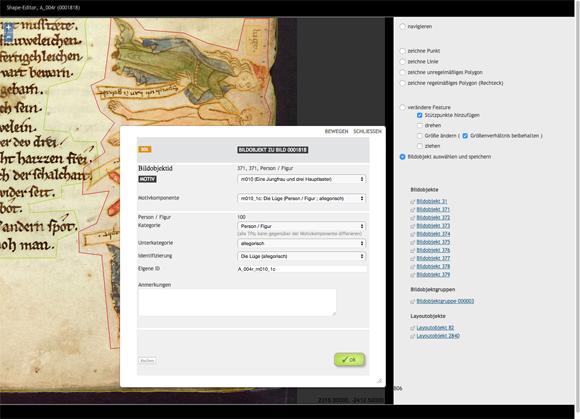The height and width of the screenshot is (419, 580).
Task: Click link icon beside Layoutobjekt 2840
Action: click(x=412, y=337)
